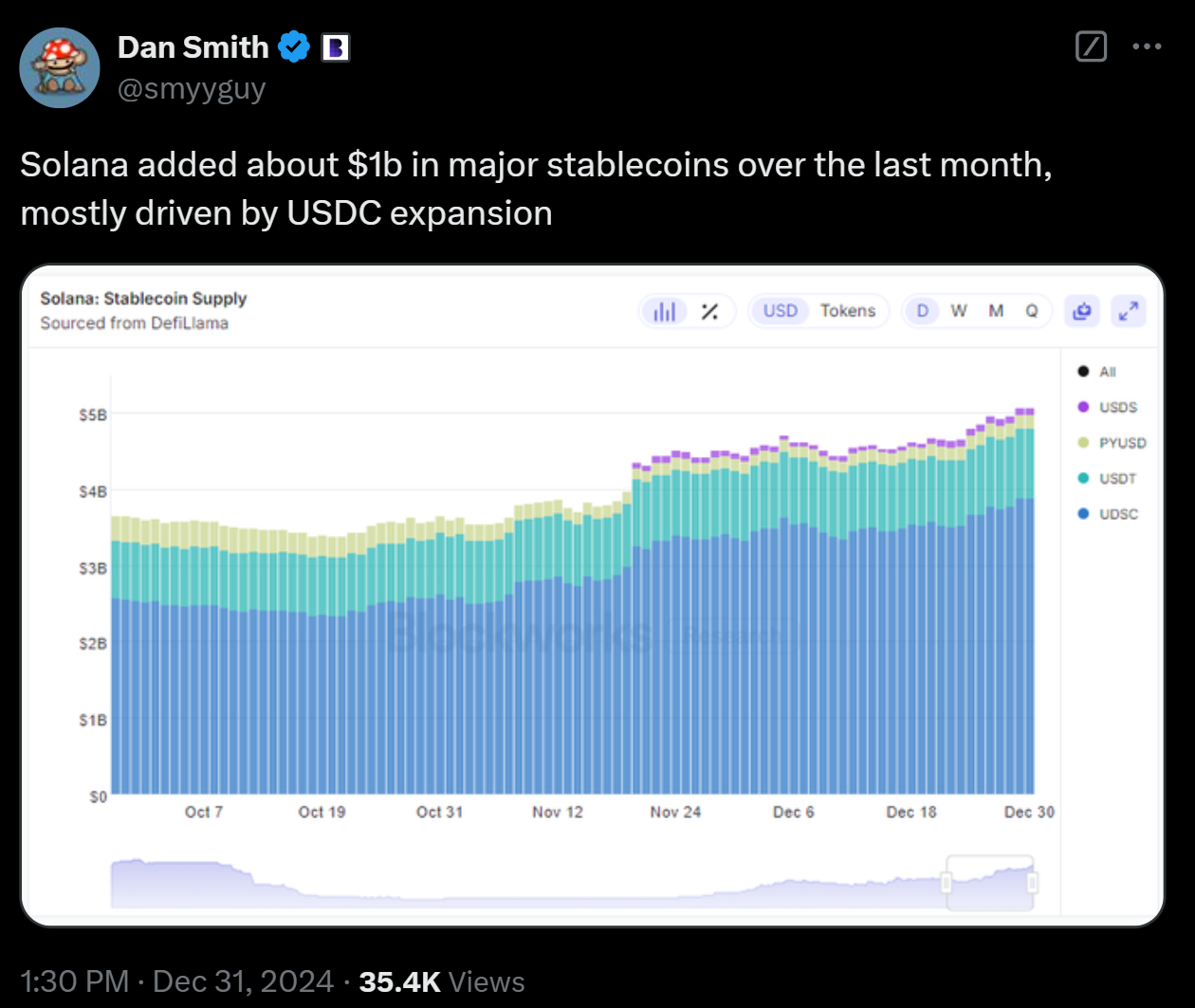Toggle the All series legend entry
This screenshot has width=1195, height=1008.
(1097, 372)
